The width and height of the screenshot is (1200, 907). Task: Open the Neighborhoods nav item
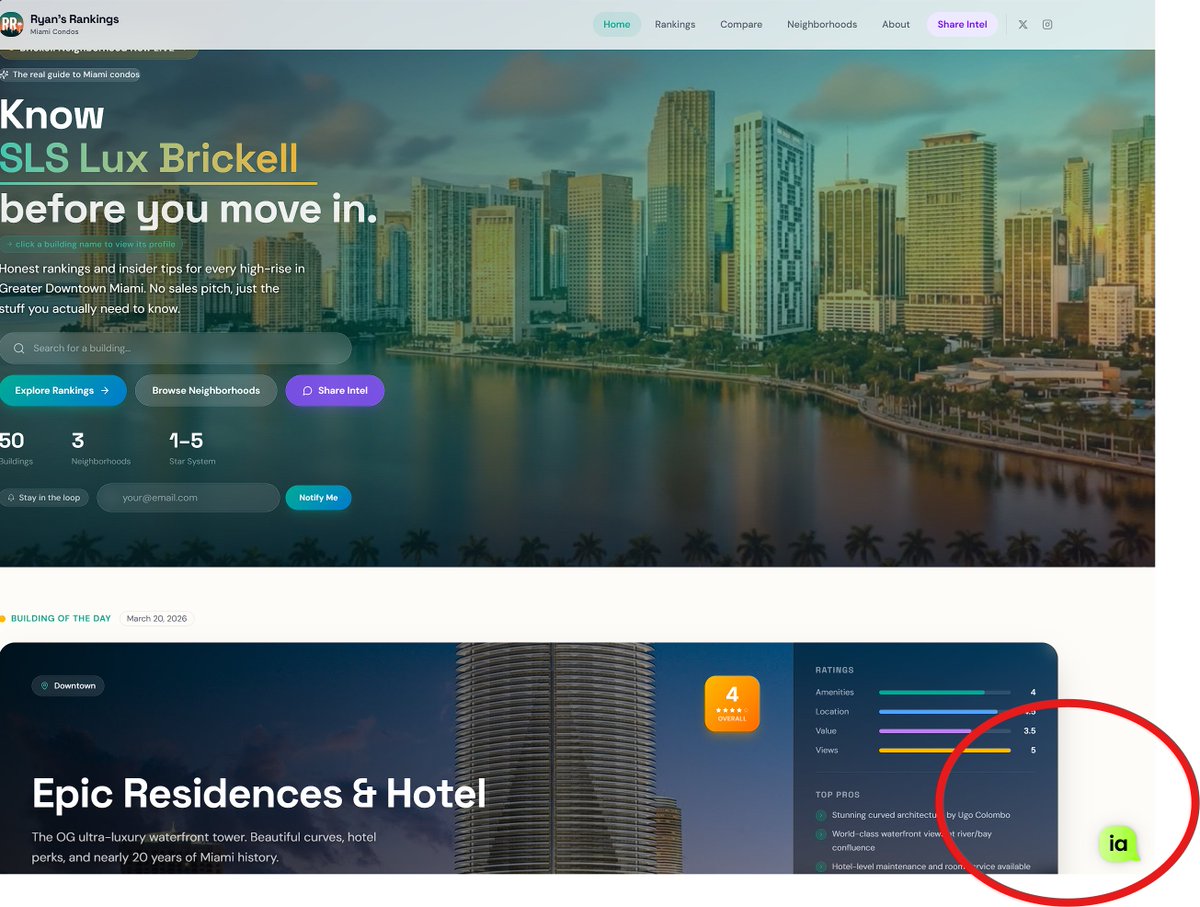pos(822,24)
